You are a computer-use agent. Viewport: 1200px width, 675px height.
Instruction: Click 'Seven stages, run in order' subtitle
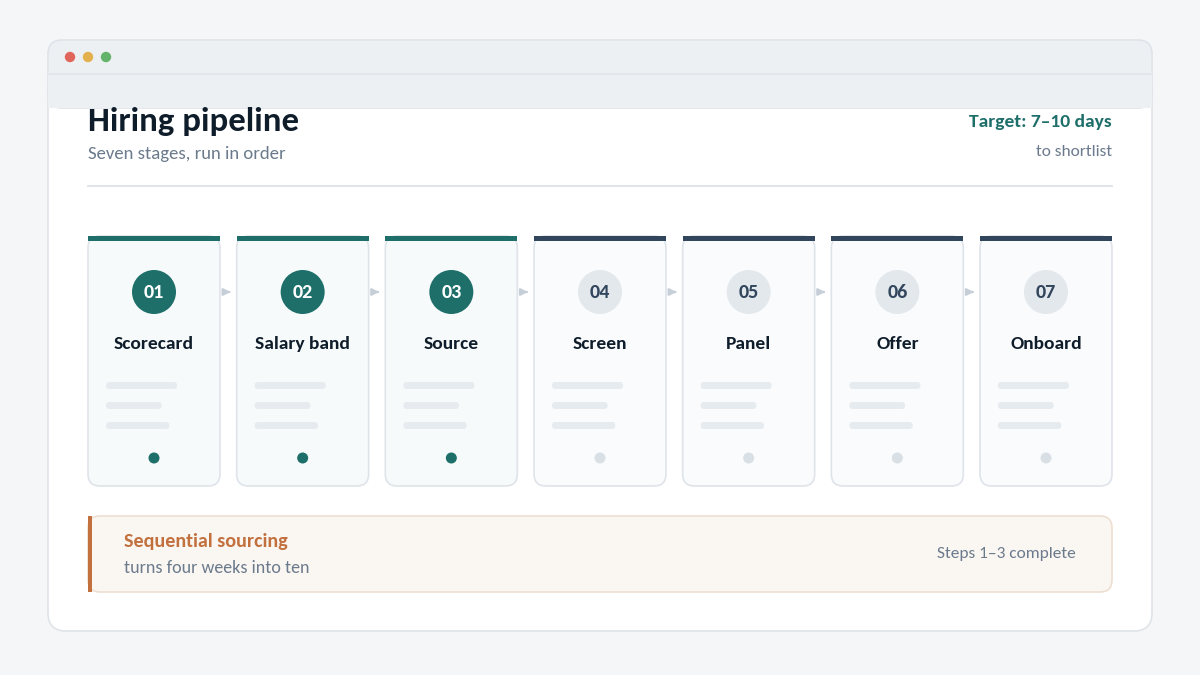186,153
